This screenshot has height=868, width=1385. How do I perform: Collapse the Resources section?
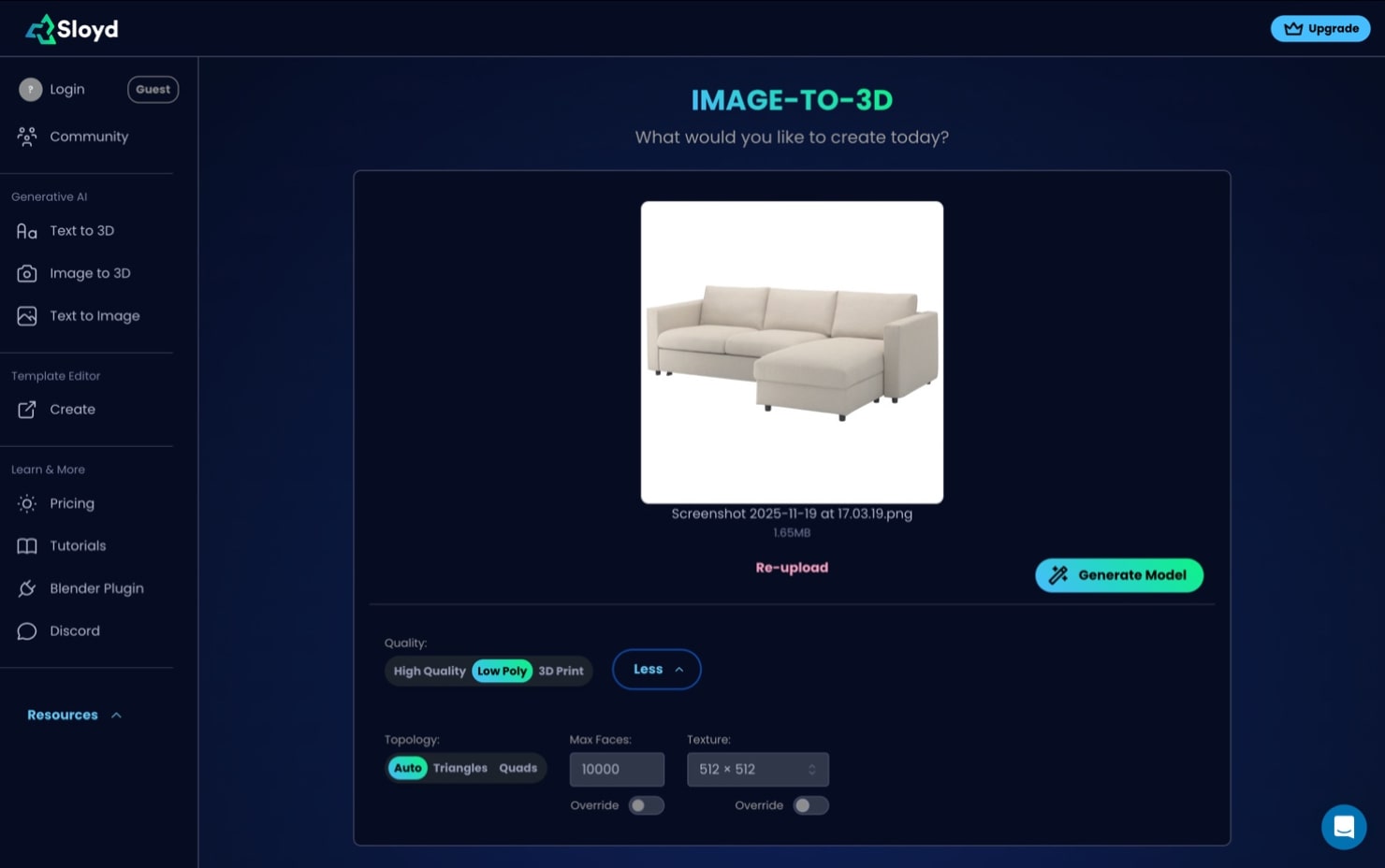pos(75,715)
